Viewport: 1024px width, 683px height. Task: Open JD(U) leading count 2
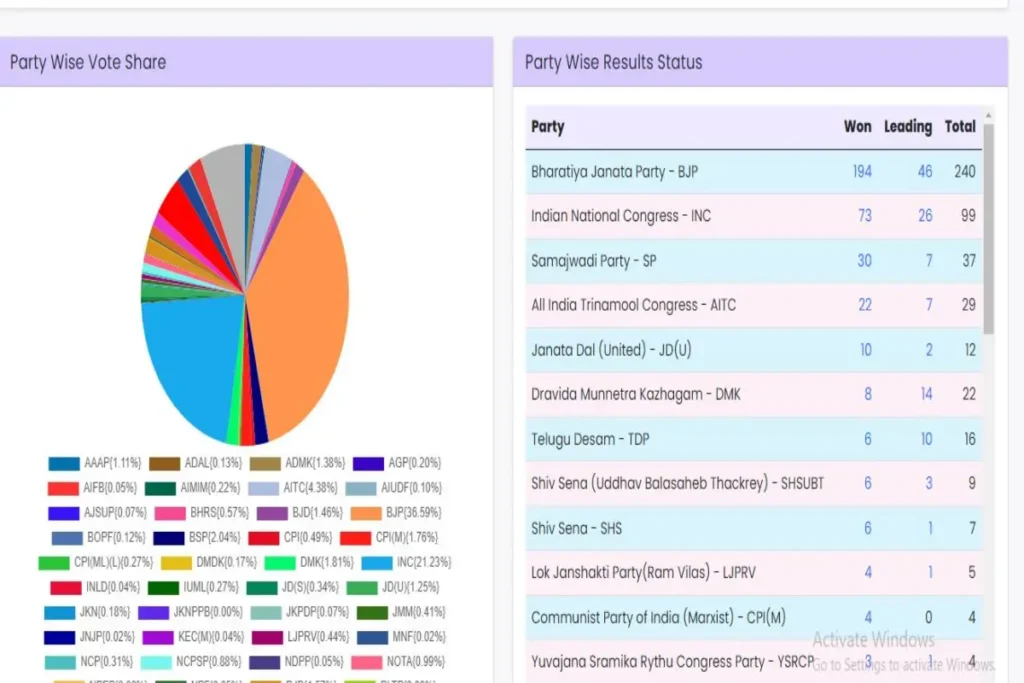tap(929, 350)
